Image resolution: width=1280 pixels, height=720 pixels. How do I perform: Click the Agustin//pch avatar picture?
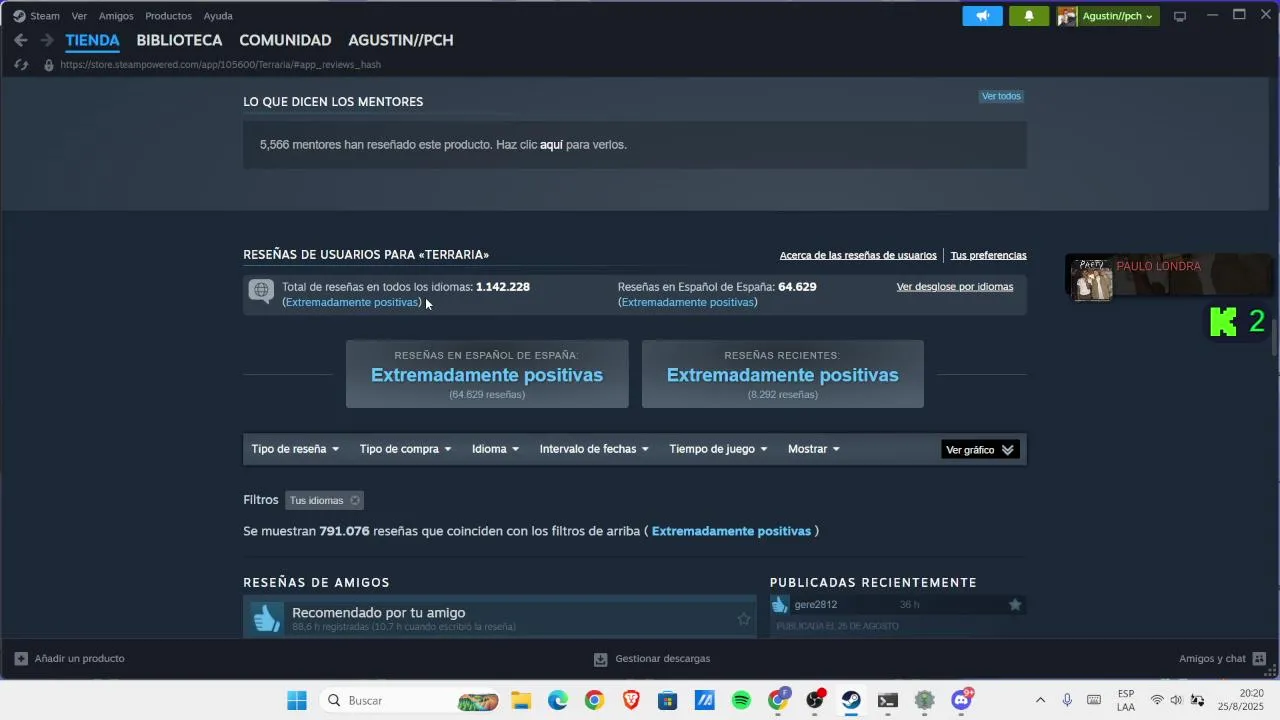pyautogui.click(x=1067, y=16)
